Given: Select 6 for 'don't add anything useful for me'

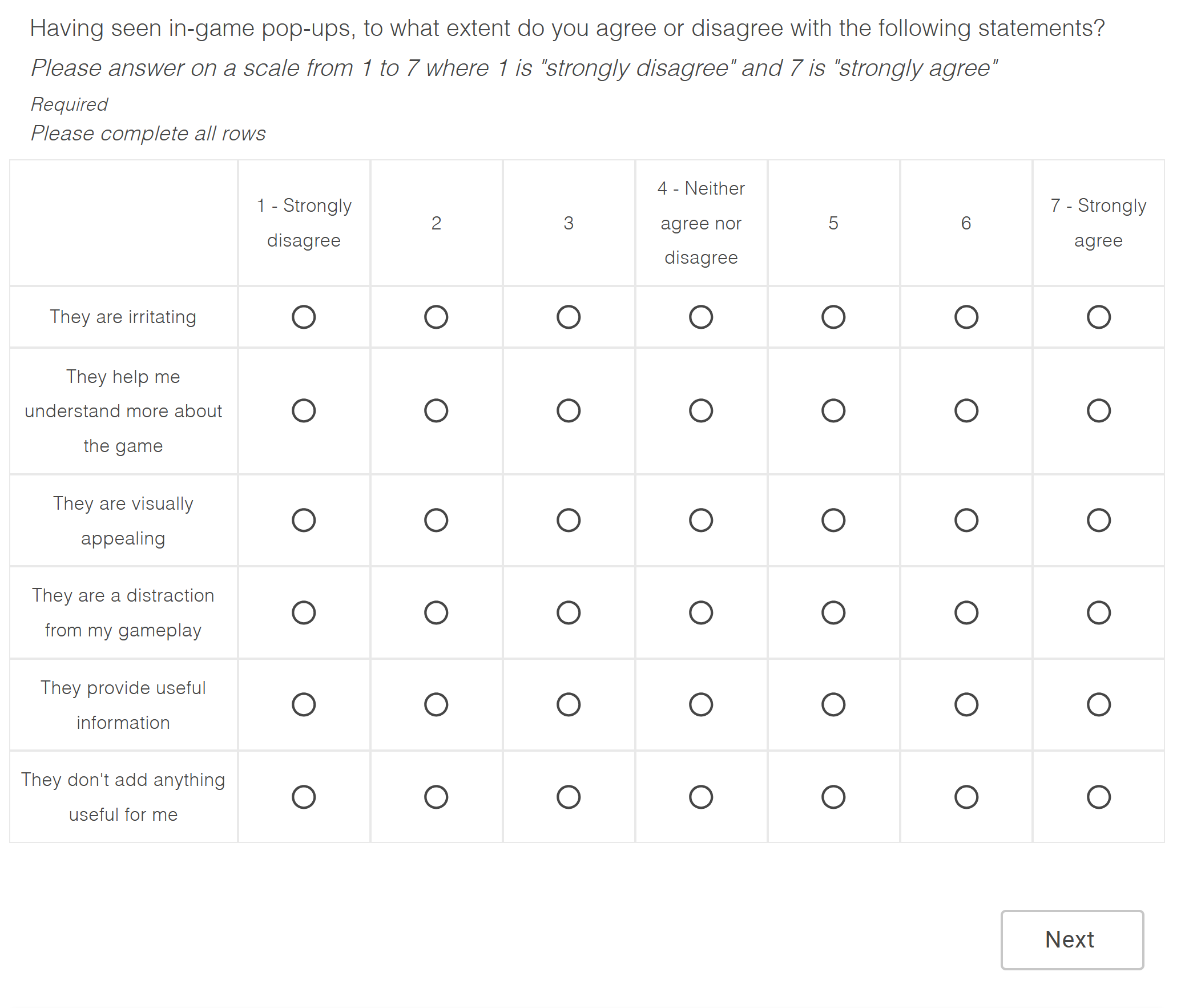Looking at the screenshot, I should click(966, 797).
